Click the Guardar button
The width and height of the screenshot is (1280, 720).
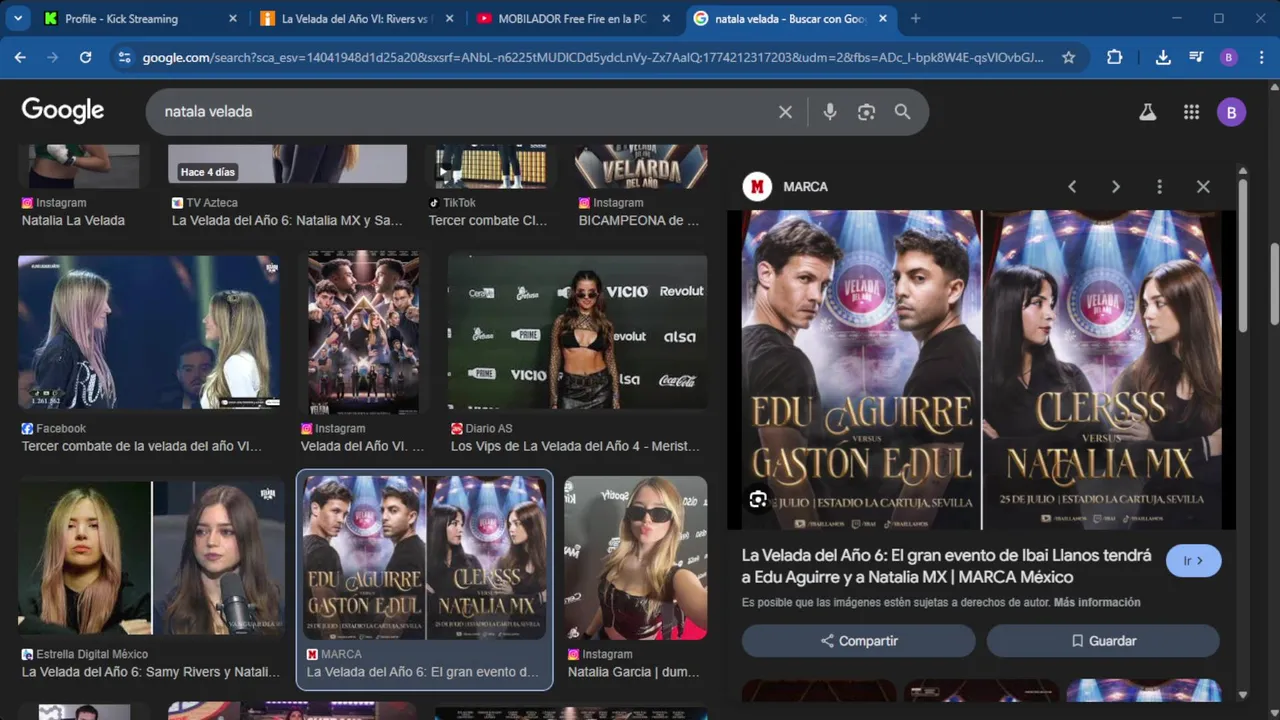(1103, 641)
